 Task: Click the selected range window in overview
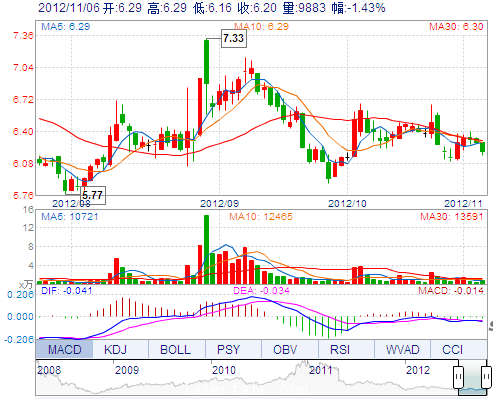473,377
